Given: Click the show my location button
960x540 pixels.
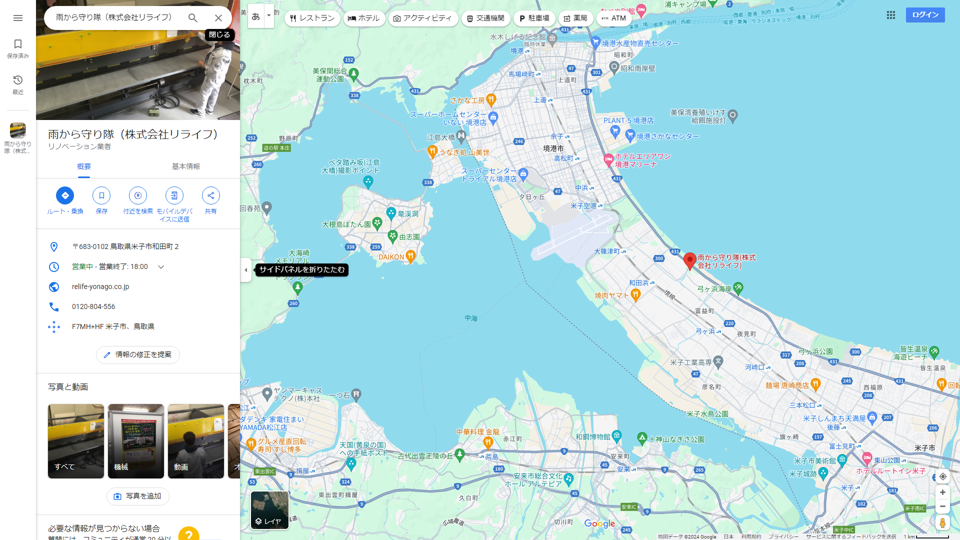Looking at the screenshot, I should click(942, 477).
